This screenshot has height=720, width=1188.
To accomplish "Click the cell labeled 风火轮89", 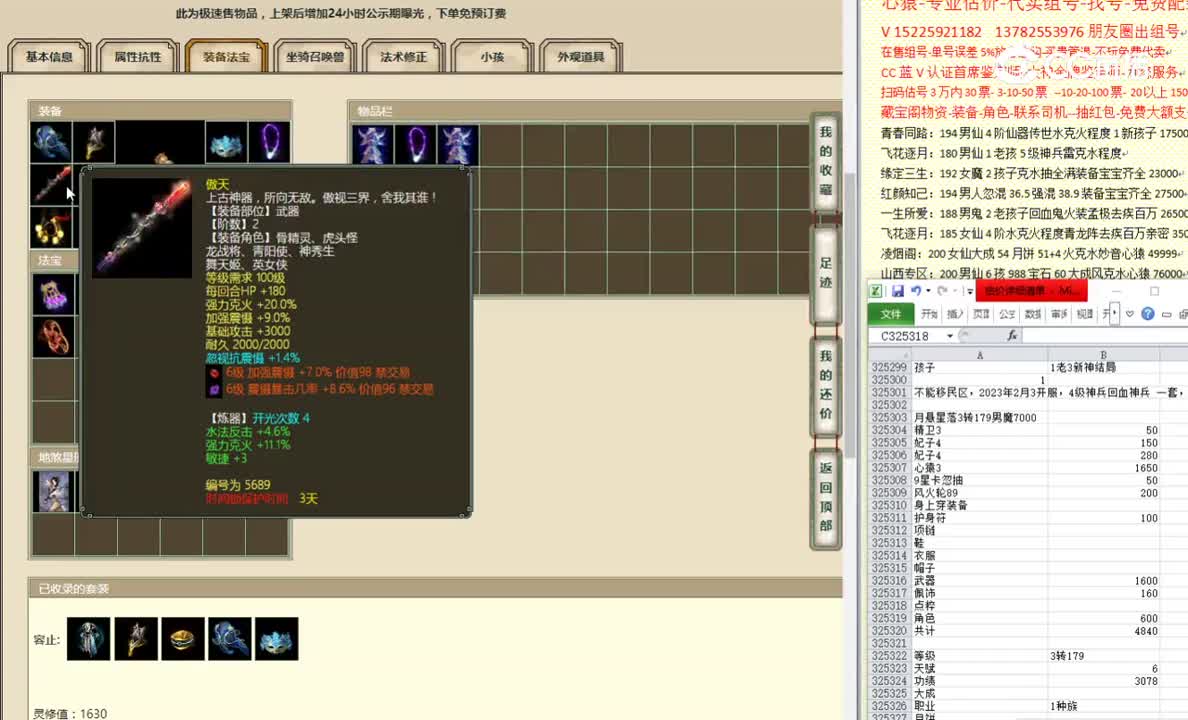I will [980, 493].
